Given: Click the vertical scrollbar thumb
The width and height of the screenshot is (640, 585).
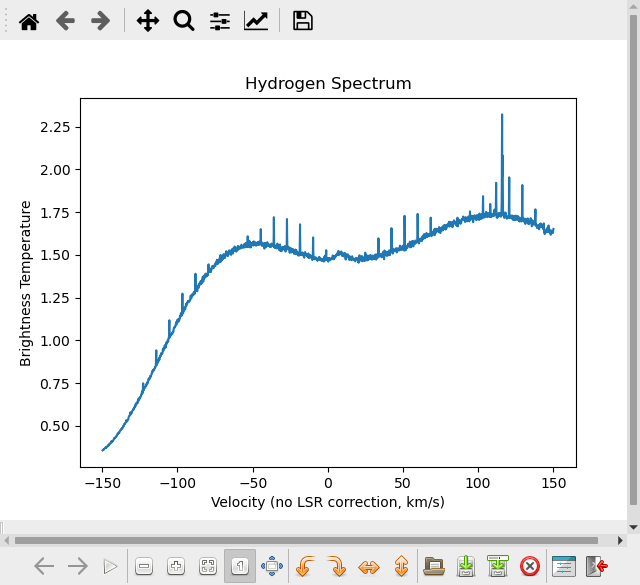Looking at the screenshot, I should pyautogui.click(x=633, y=260).
